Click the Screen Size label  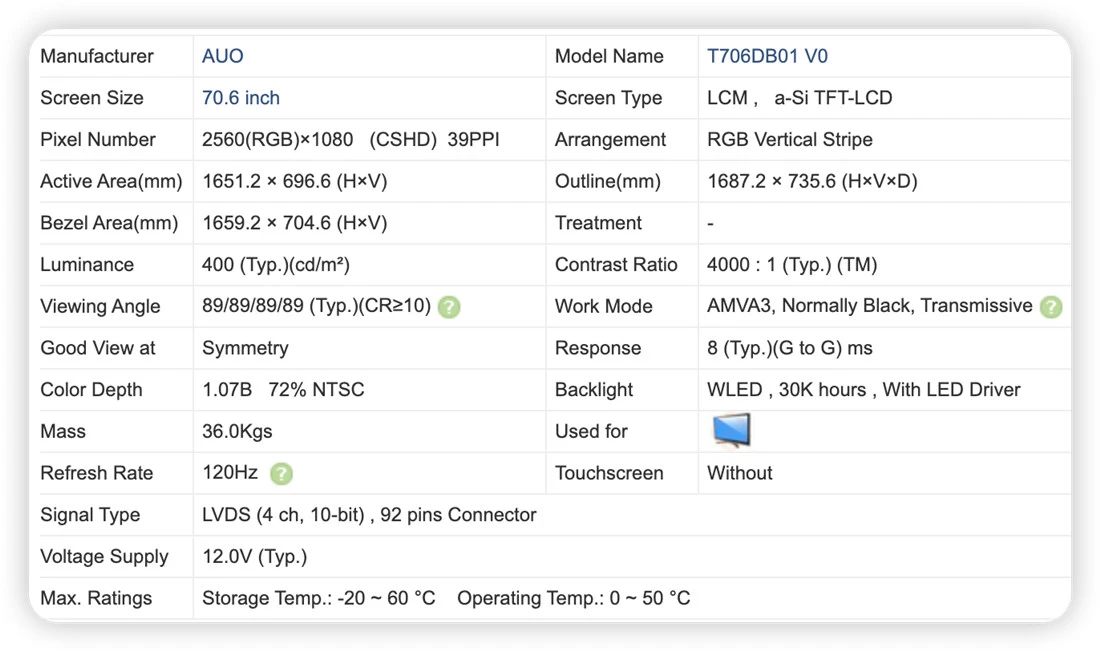tap(92, 98)
